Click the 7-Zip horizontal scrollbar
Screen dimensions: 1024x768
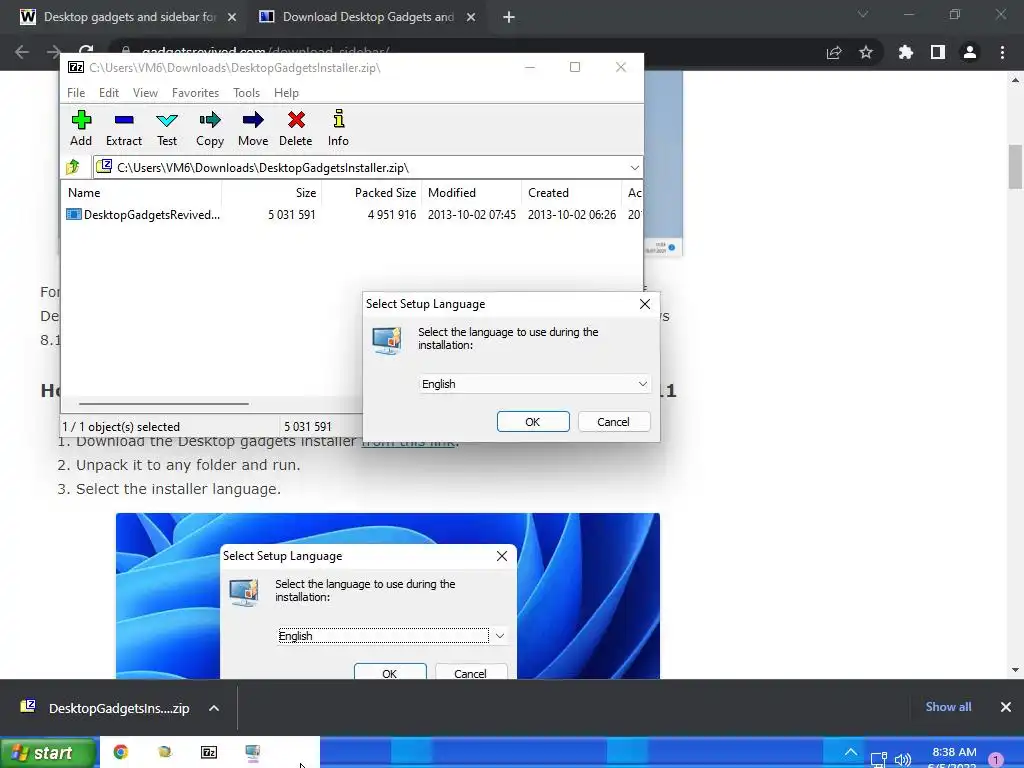coord(163,404)
